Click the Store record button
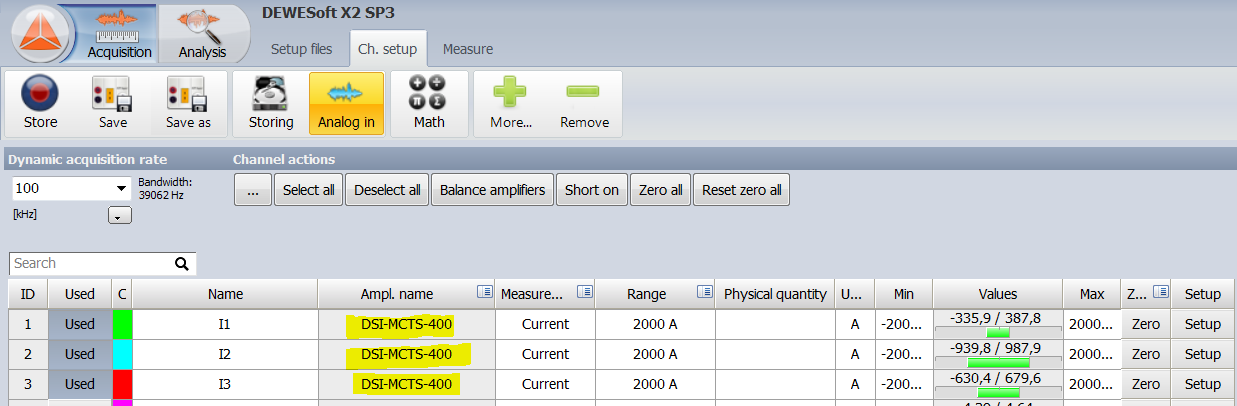Viewport: 1237px width, 406px height. [40, 104]
